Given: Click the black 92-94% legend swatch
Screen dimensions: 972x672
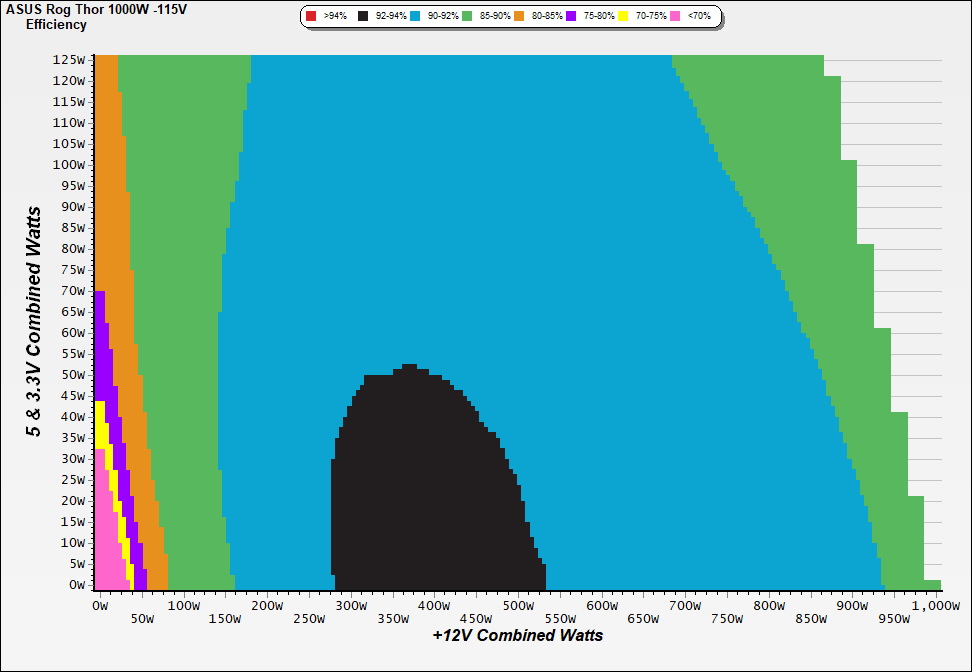Looking at the screenshot, I should coord(363,17).
